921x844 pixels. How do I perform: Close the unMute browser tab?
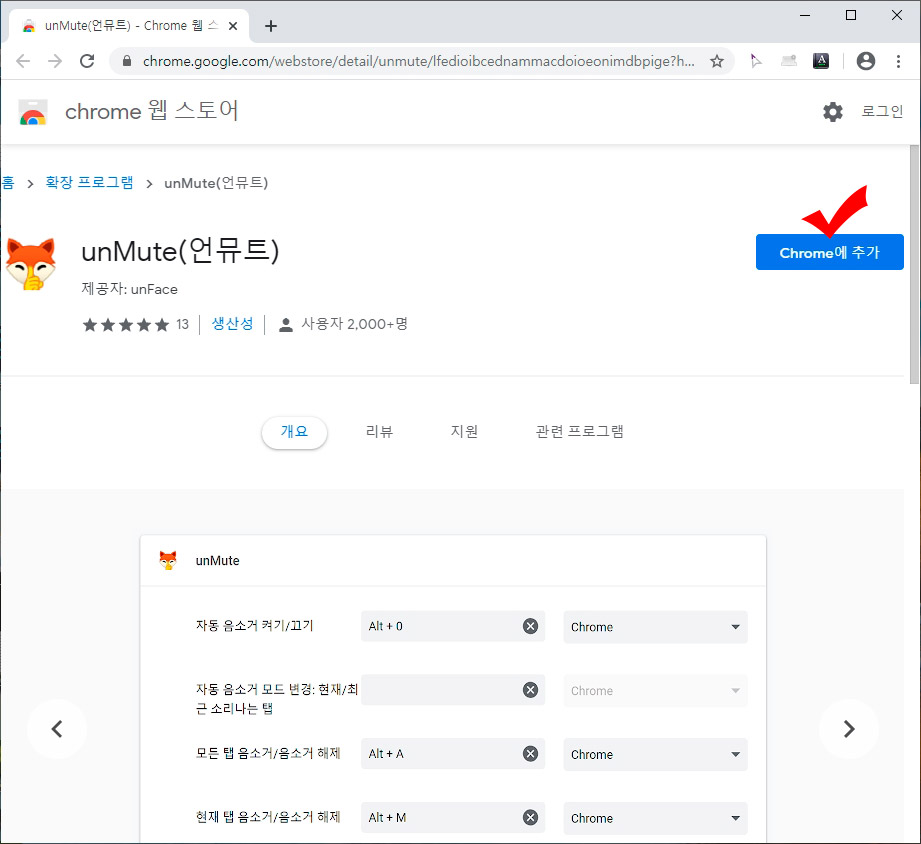click(233, 26)
